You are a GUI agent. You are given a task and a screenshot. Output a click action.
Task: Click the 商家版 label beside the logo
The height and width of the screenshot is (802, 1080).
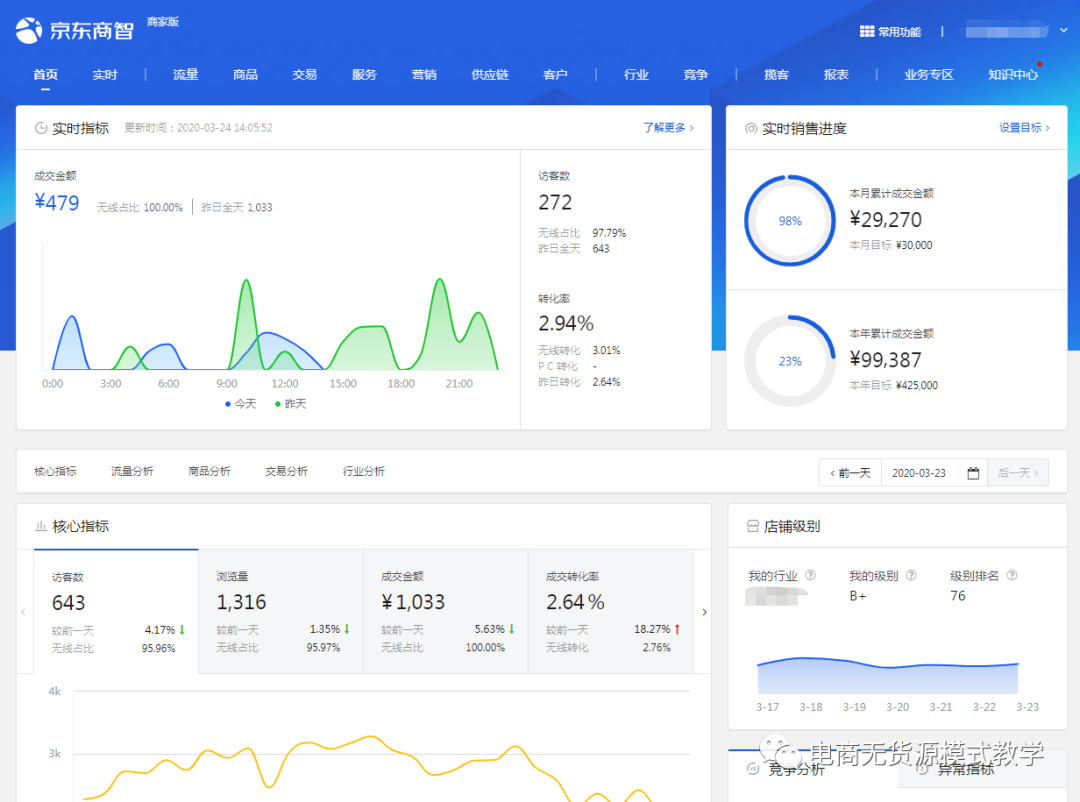pyautogui.click(x=163, y=22)
